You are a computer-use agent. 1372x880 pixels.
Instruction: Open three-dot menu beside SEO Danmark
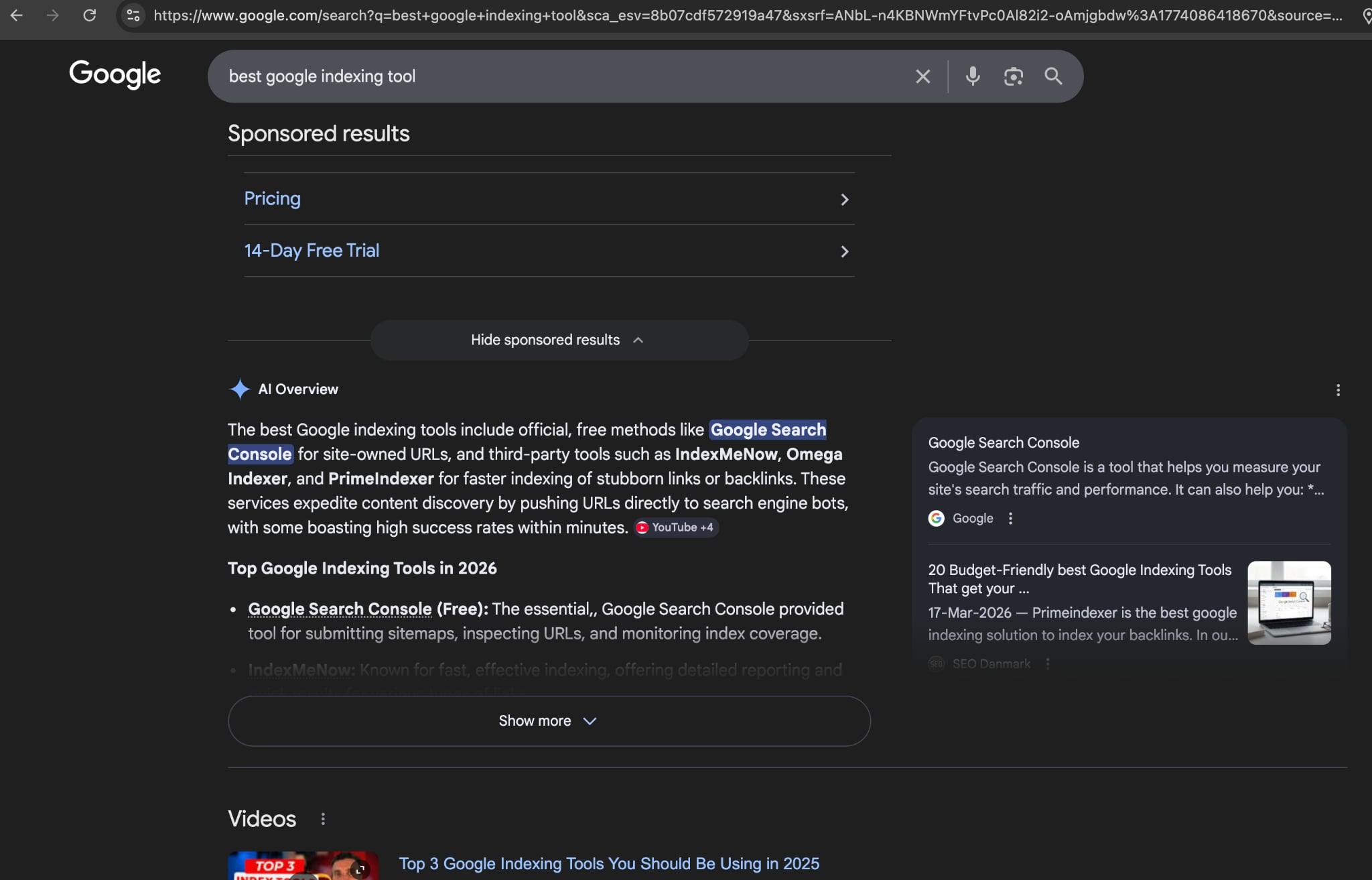[x=1048, y=664]
